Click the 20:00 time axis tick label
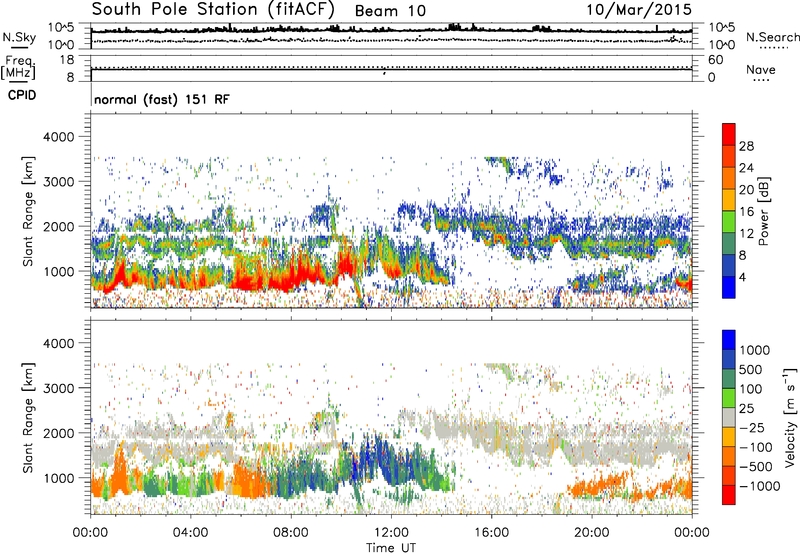Image resolution: width=800 pixels, height=554 pixels. coord(592,532)
